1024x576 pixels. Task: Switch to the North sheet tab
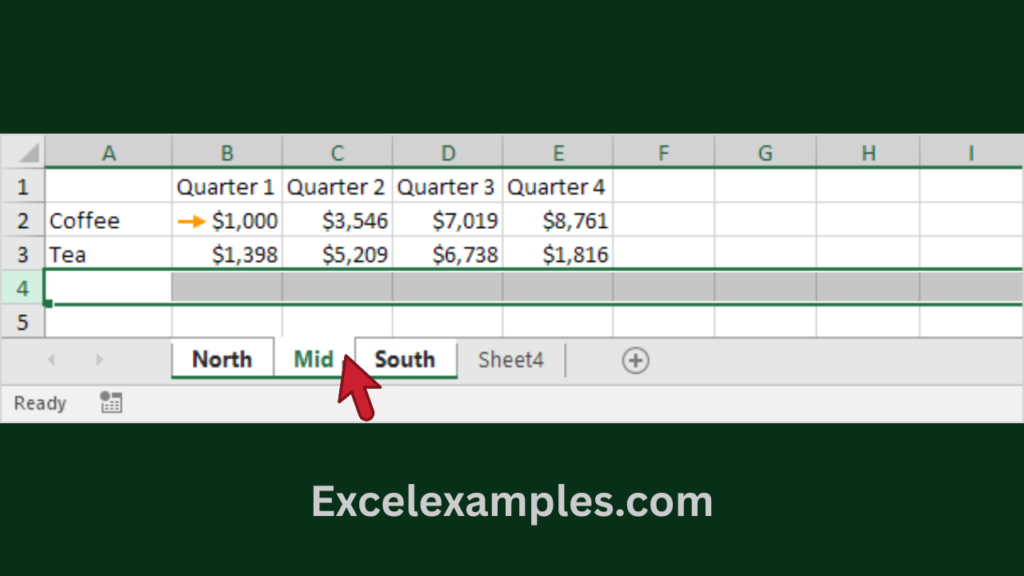[222, 360]
